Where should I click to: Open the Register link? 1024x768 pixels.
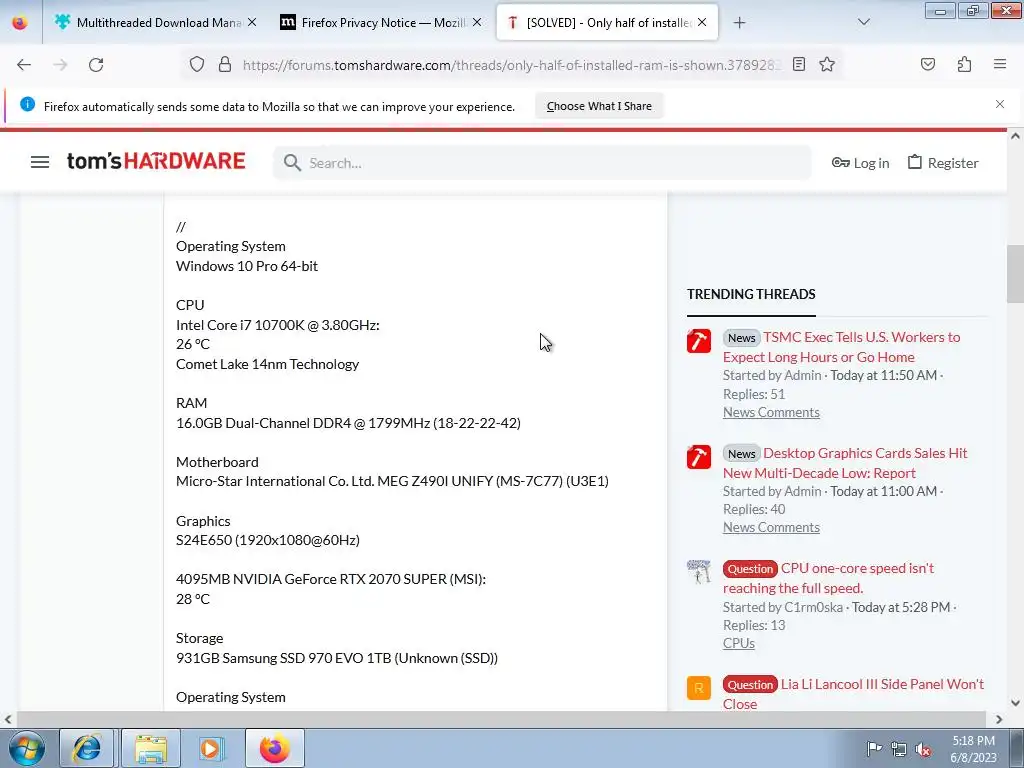(x=943, y=163)
